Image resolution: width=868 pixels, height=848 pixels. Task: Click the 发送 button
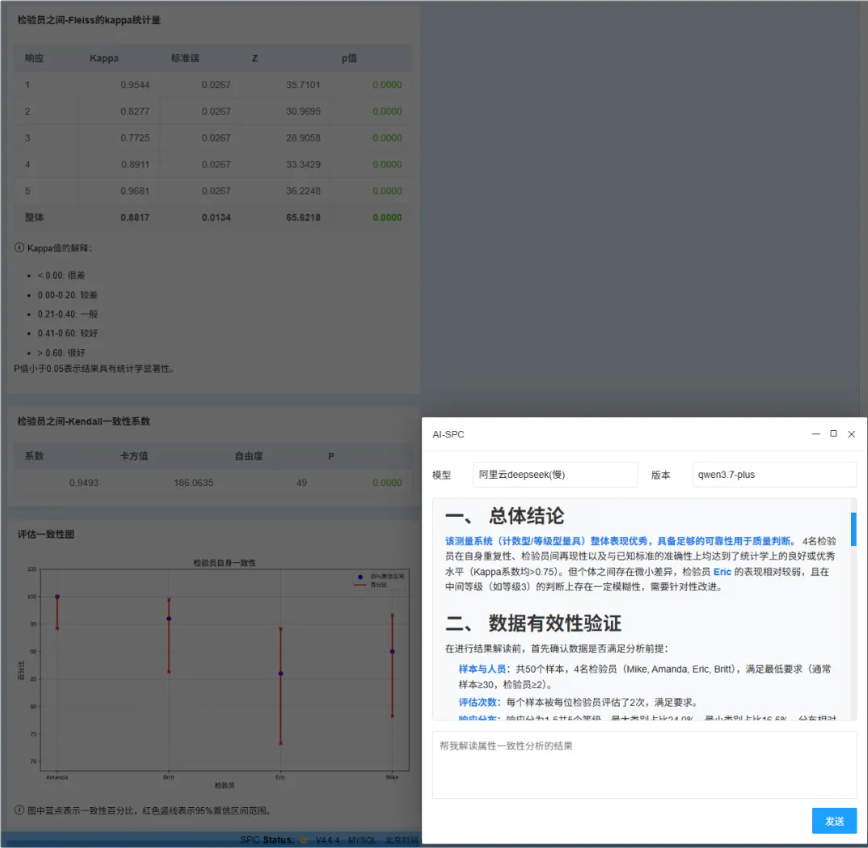coord(834,821)
